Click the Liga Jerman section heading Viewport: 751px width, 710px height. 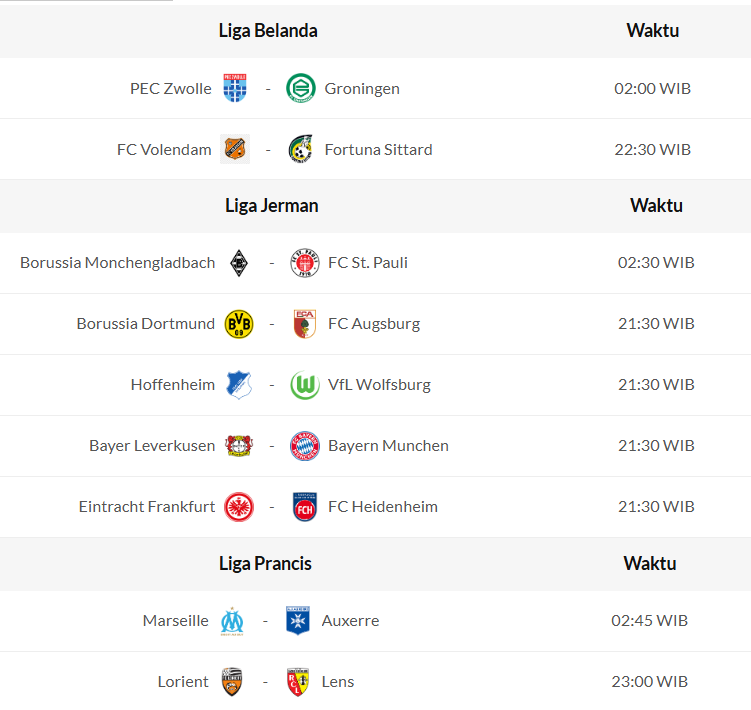(272, 206)
